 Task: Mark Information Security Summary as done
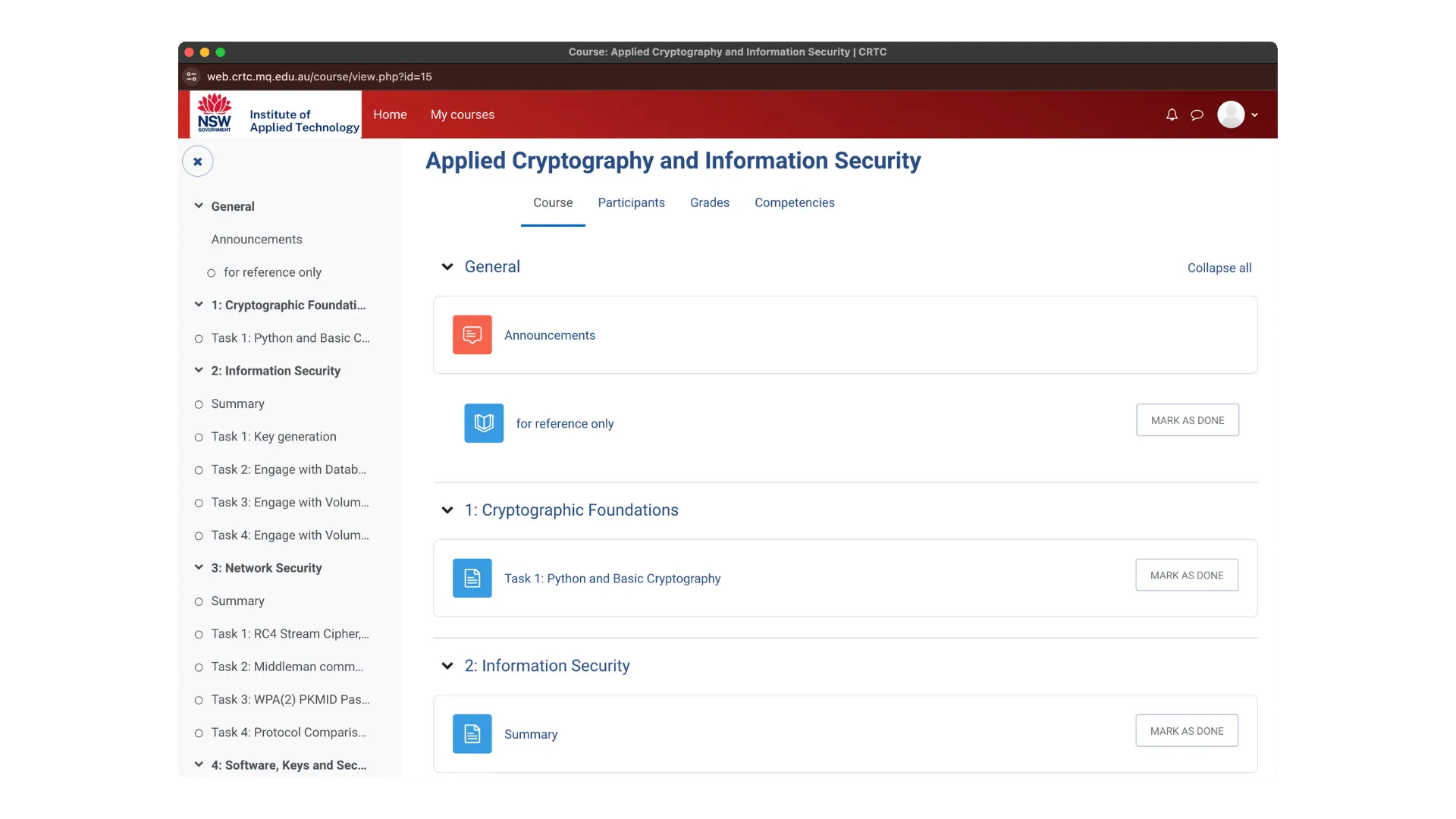point(1186,730)
